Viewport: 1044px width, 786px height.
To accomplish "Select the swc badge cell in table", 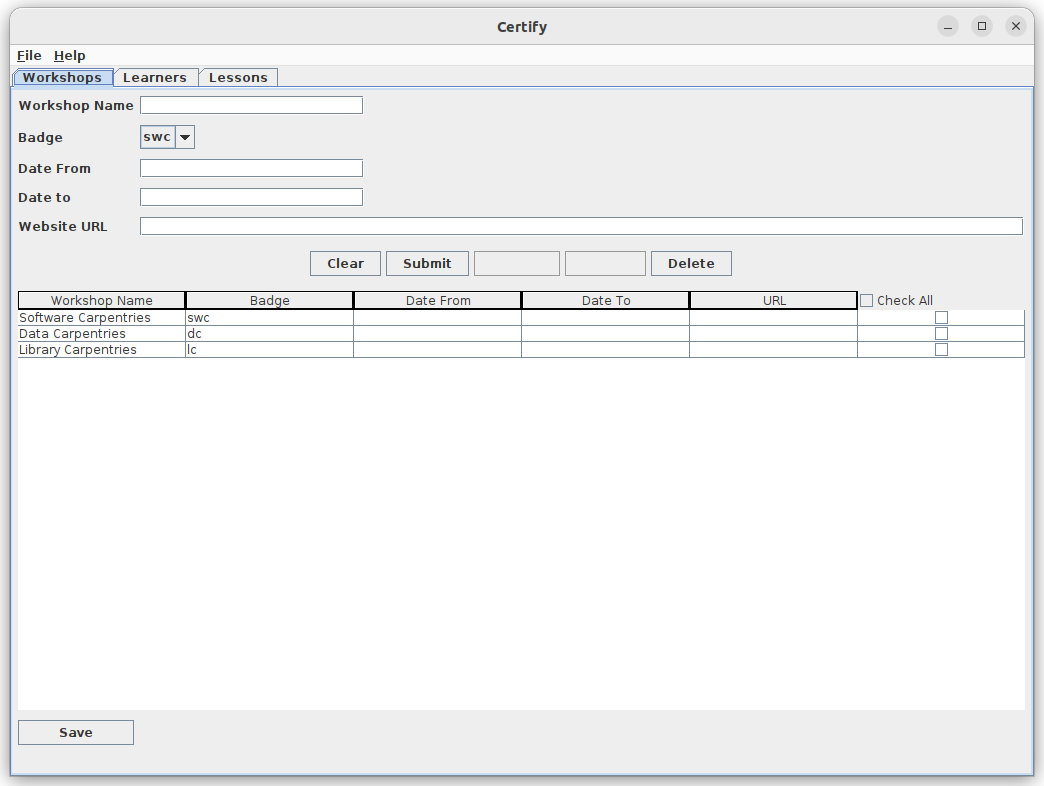I will [270, 317].
